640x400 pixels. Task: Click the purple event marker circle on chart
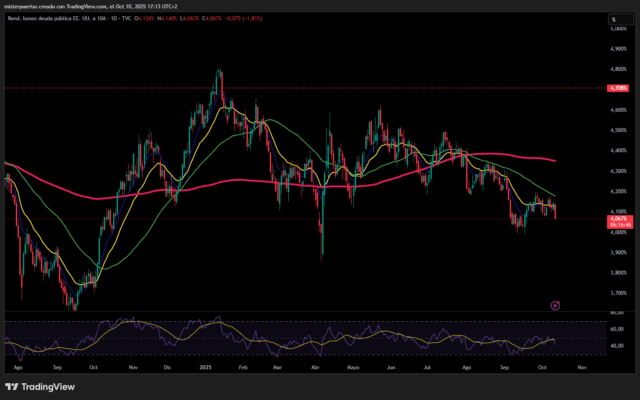point(555,305)
